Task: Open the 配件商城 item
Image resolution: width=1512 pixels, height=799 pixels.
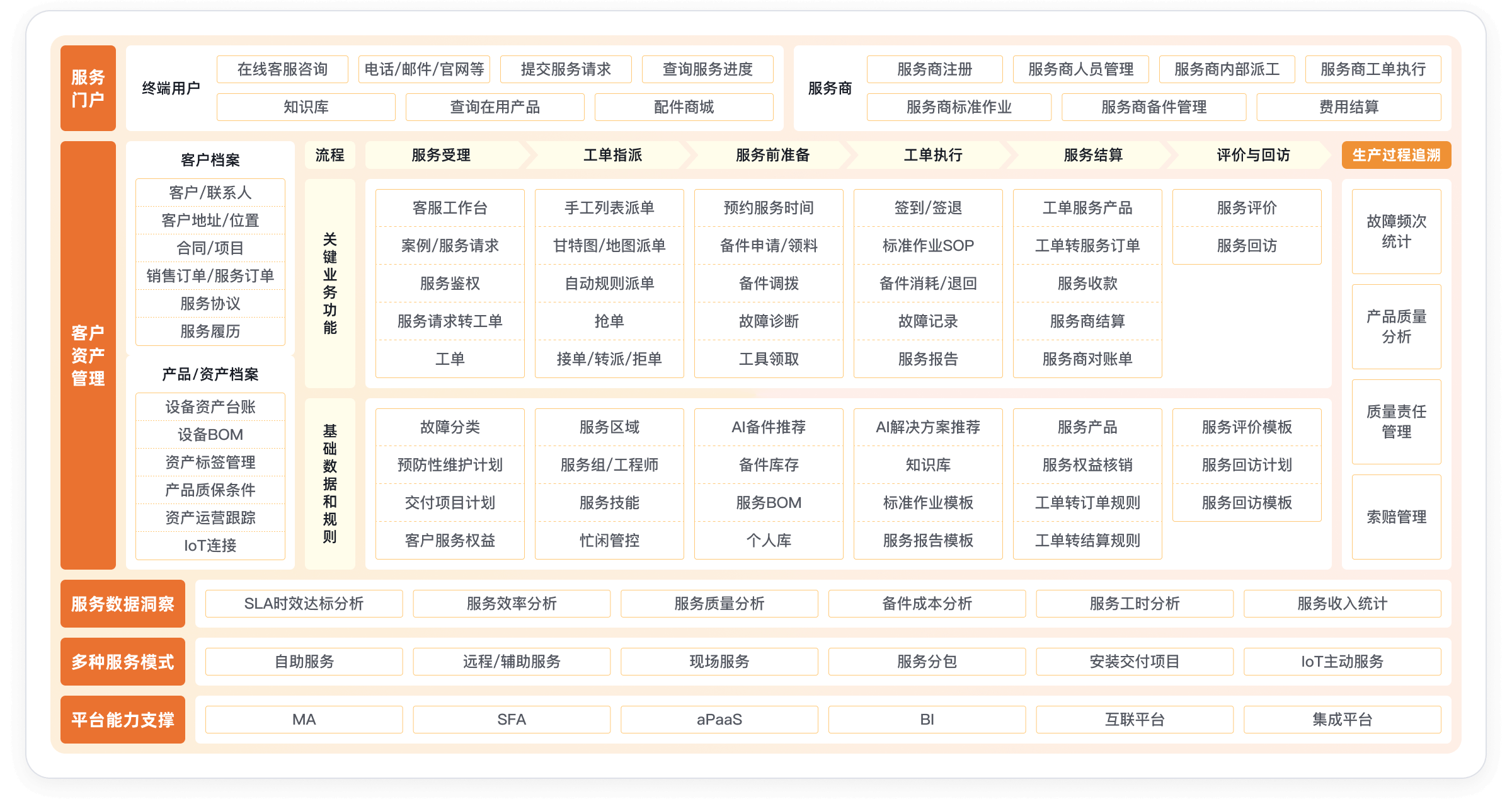Action: point(684,107)
